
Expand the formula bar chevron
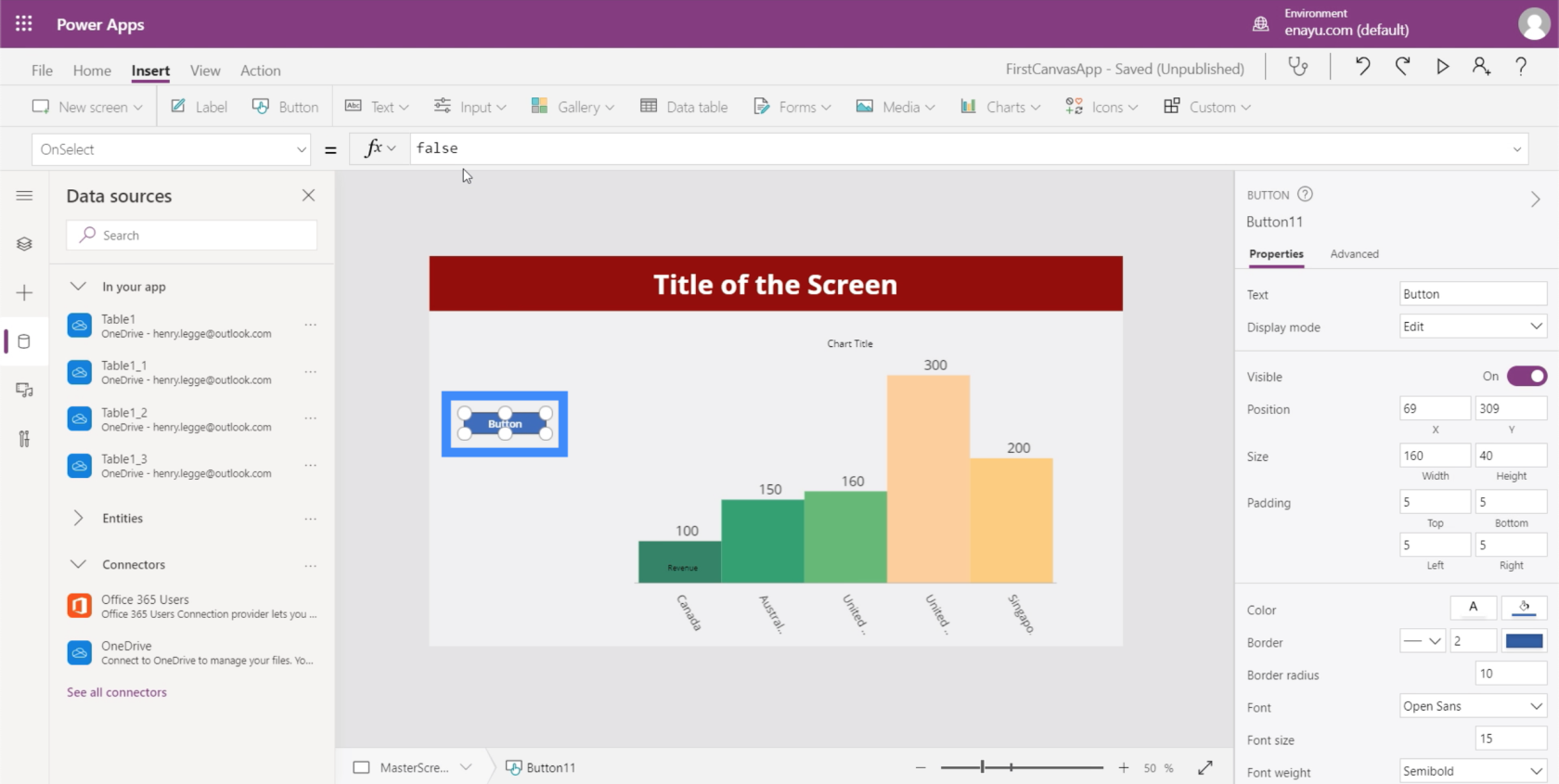1517,149
